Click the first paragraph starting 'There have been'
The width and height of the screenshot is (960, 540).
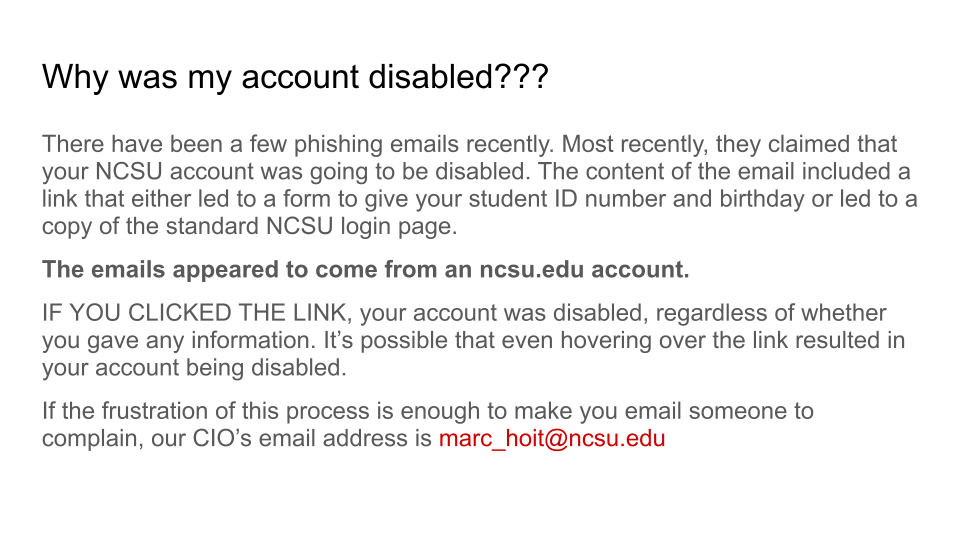coord(479,185)
